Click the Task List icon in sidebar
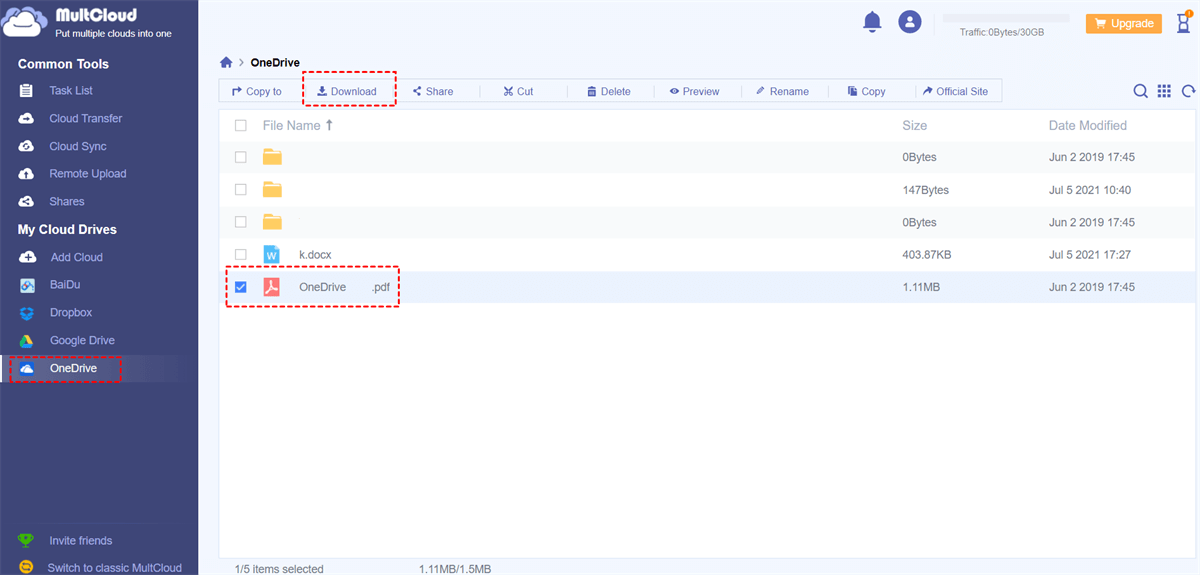 pos(28,91)
